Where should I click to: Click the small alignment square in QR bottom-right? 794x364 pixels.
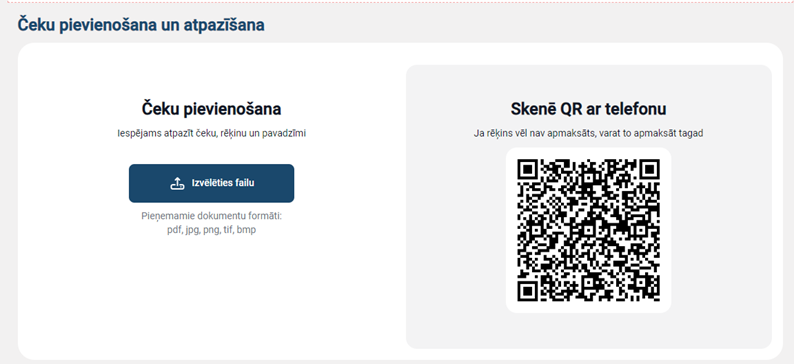click(x=641, y=282)
